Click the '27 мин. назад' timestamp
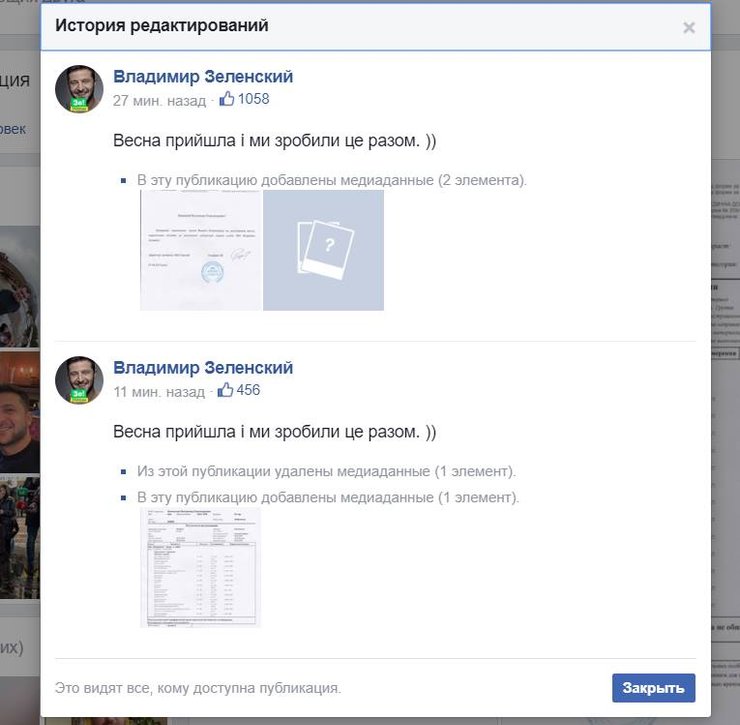Image resolution: width=740 pixels, height=725 pixels. pyautogui.click(x=159, y=100)
